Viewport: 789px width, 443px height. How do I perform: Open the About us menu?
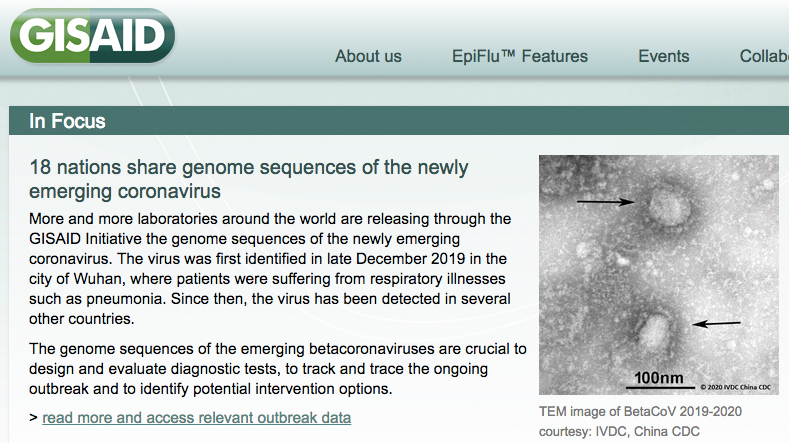368,56
